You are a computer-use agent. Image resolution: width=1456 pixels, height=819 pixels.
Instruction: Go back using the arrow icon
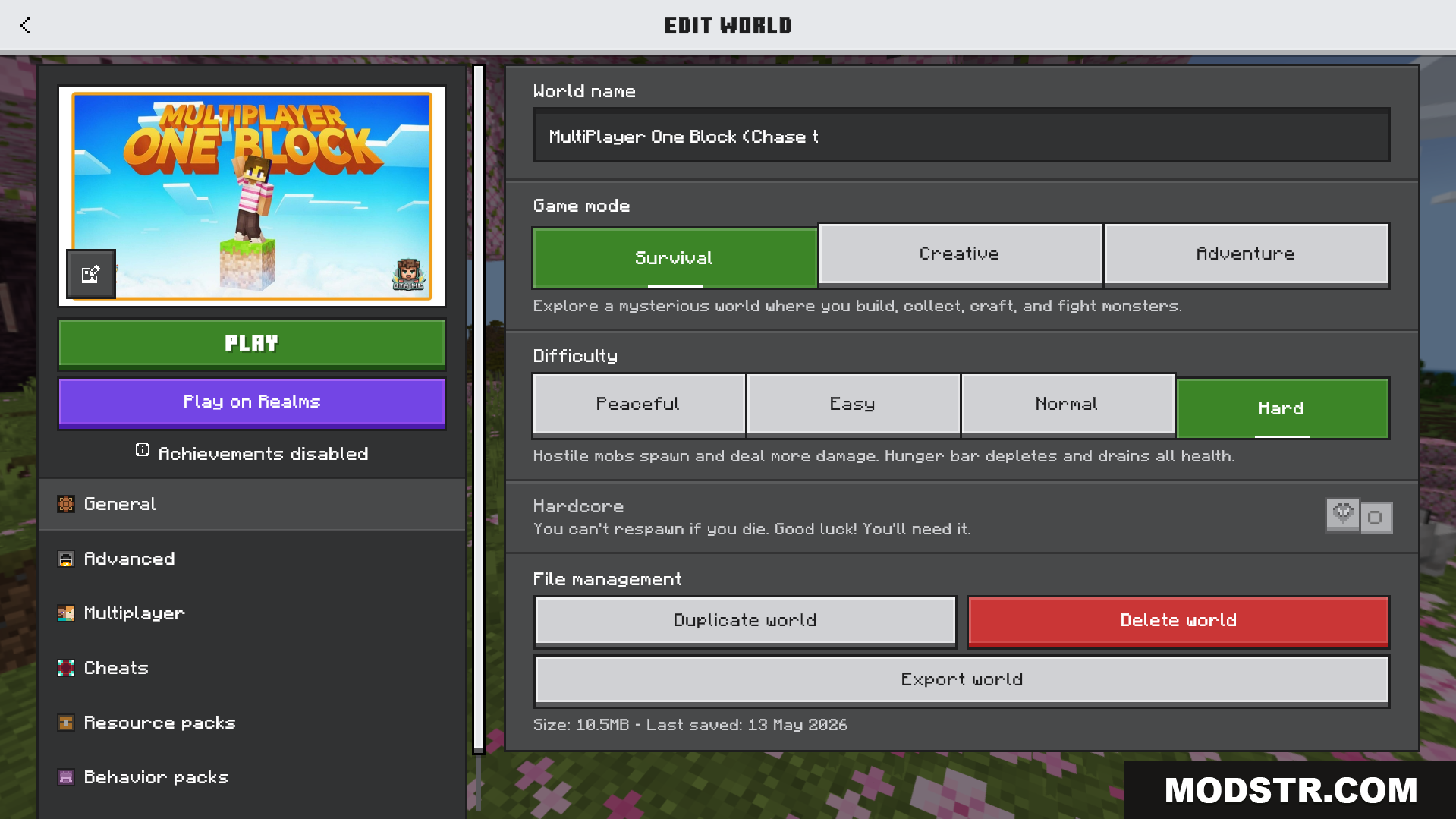pyautogui.click(x=25, y=25)
